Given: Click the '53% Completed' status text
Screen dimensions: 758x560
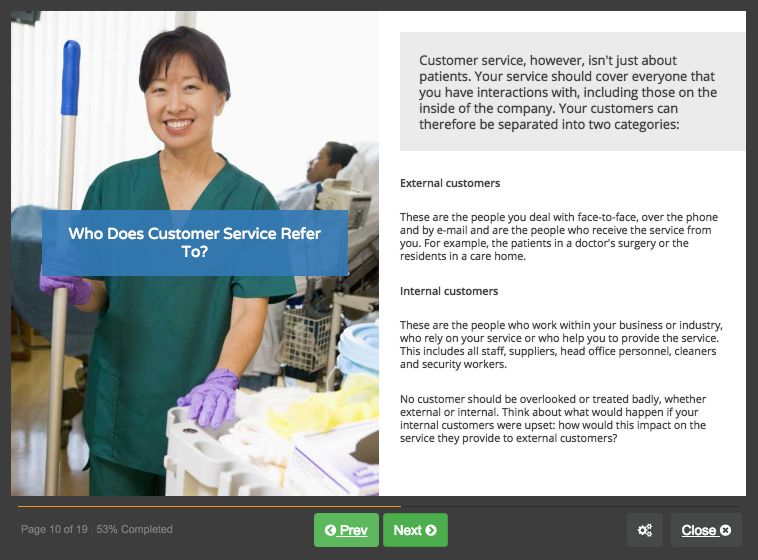Looking at the screenshot, I should tap(134, 529).
